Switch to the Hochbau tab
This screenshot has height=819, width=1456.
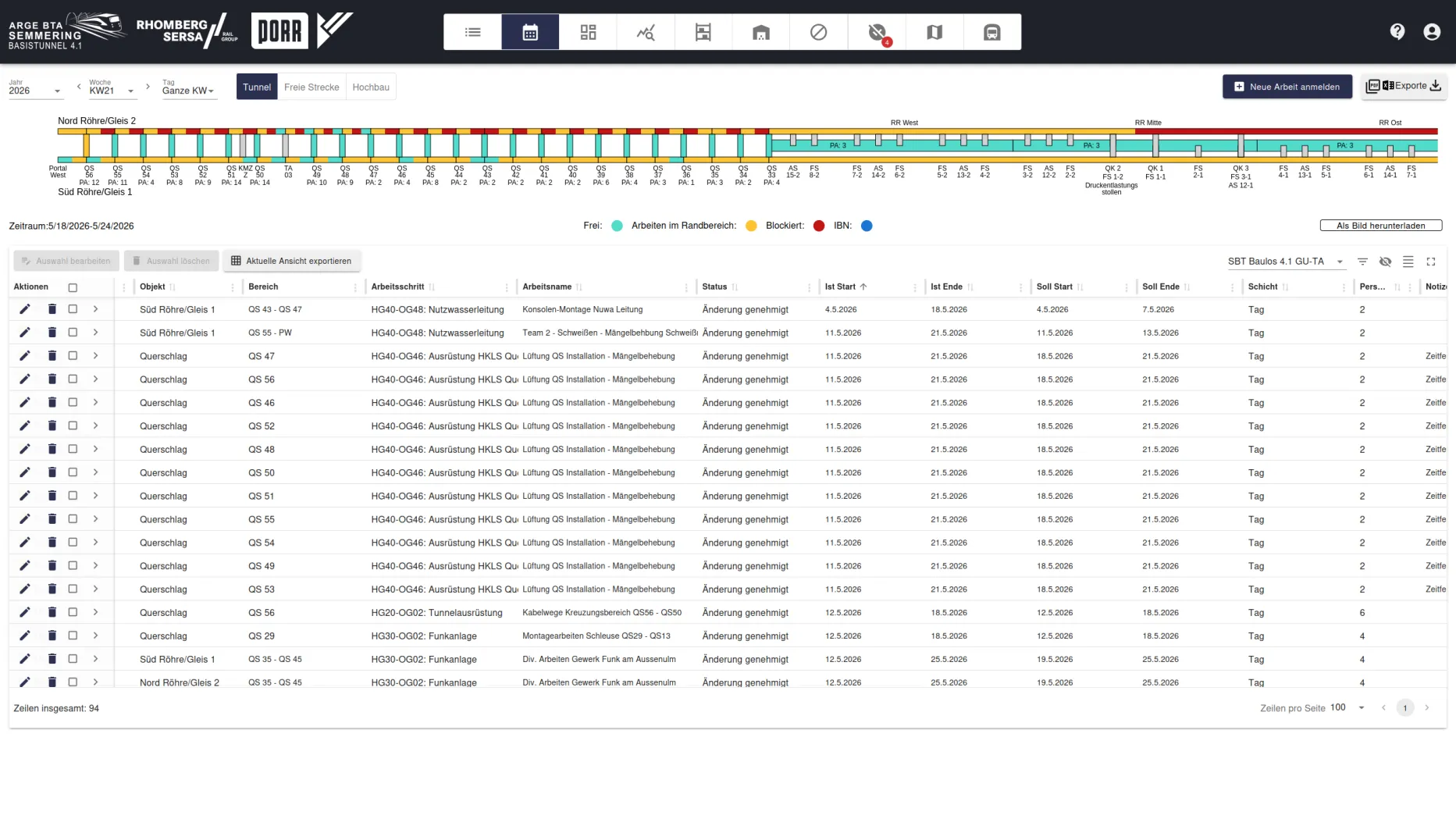[371, 87]
